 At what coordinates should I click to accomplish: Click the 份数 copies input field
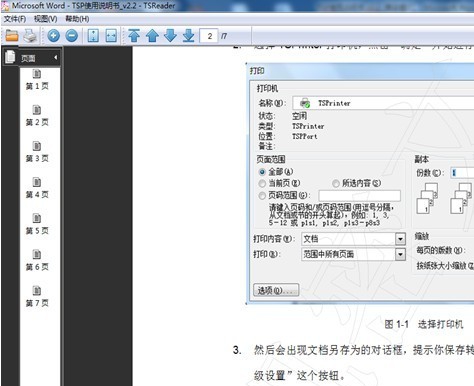coord(462,173)
